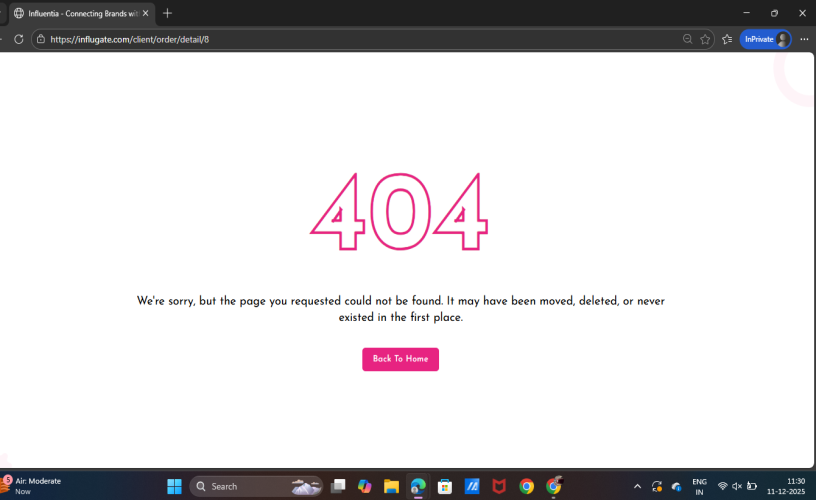The width and height of the screenshot is (816, 500).
Task: Open Microsoft Store from taskbar
Action: [x=445, y=486]
